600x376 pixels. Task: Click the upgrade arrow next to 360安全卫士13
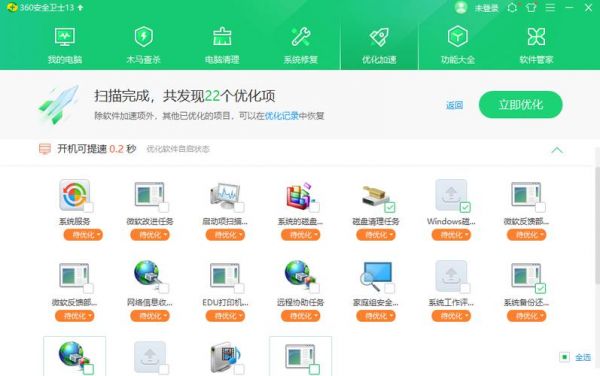pyautogui.click(x=80, y=8)
